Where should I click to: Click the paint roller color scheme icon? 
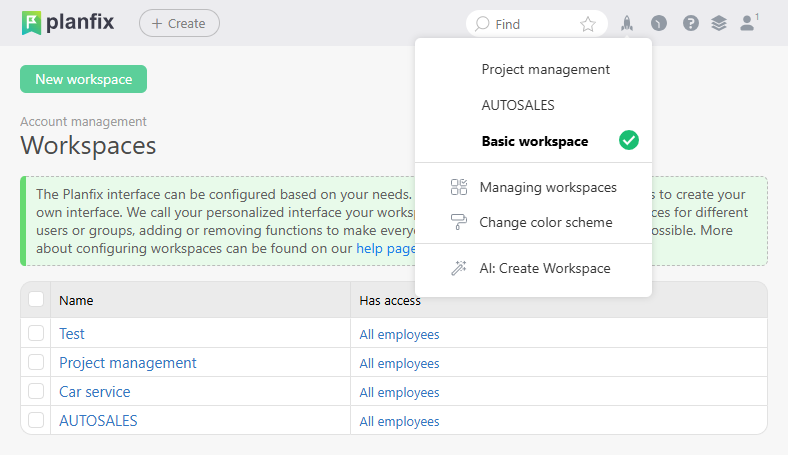(x=459, y=222)
